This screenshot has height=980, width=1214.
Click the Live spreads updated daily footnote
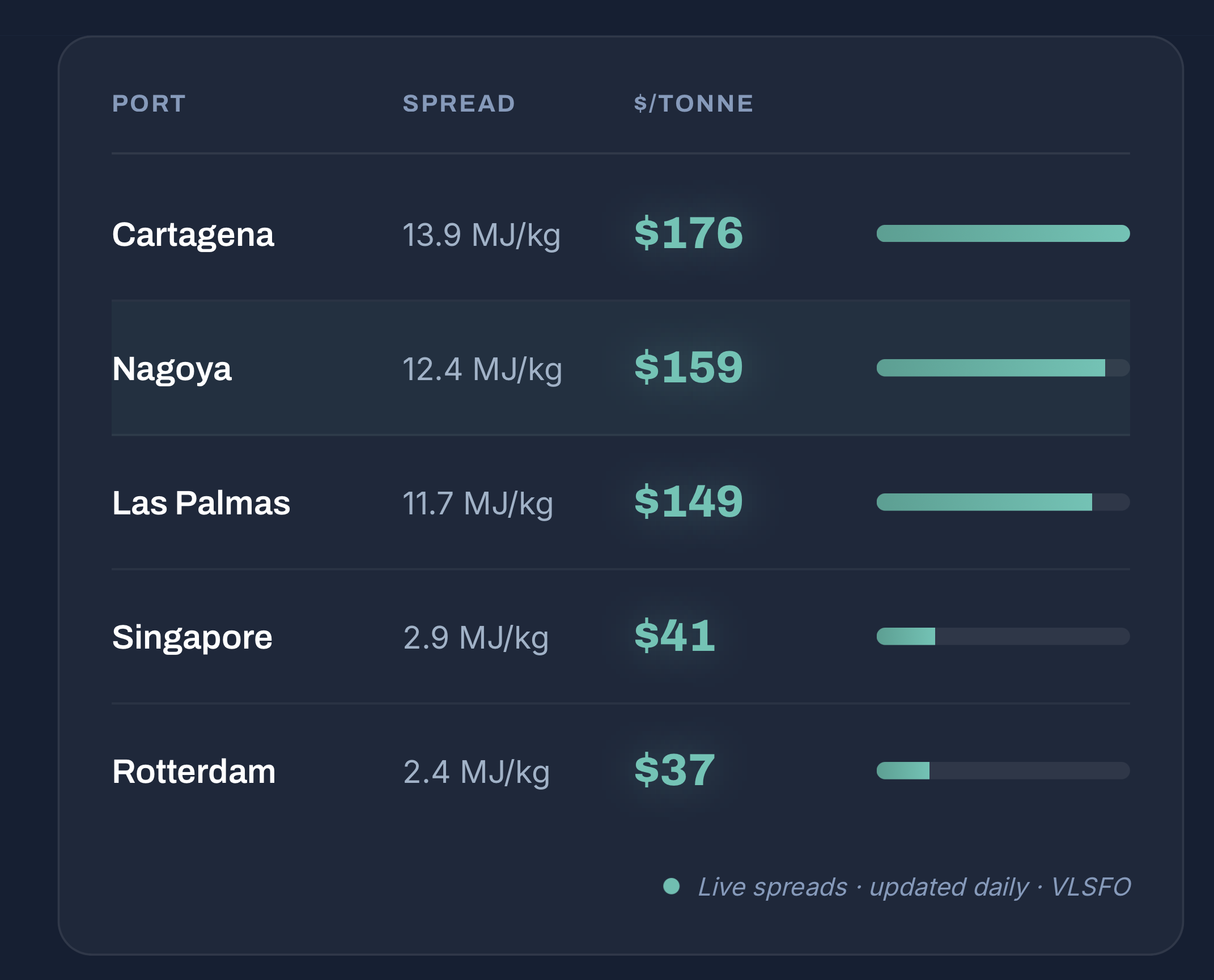tap(914, 887)
